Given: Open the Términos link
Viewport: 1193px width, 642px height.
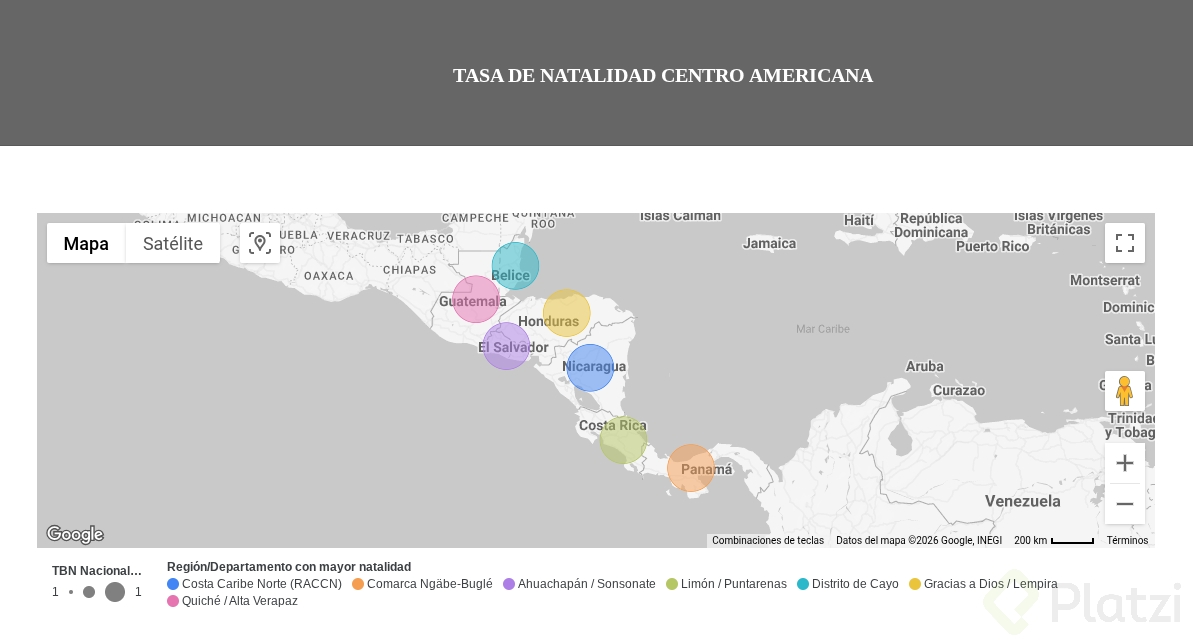Looking at the screenshot, I should pos(1127,540).
